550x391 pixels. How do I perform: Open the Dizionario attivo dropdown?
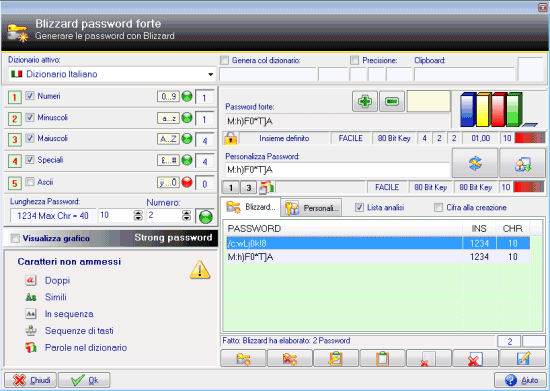[112, 74]
